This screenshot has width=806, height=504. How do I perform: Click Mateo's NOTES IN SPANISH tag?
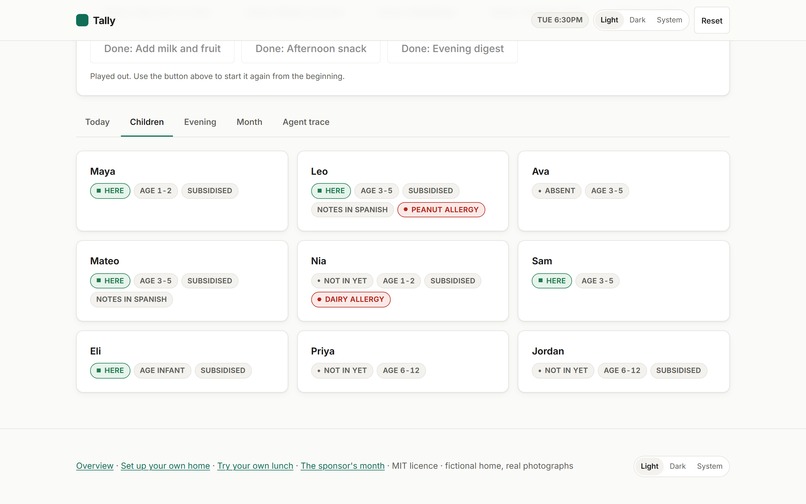[x=131, y=299]
